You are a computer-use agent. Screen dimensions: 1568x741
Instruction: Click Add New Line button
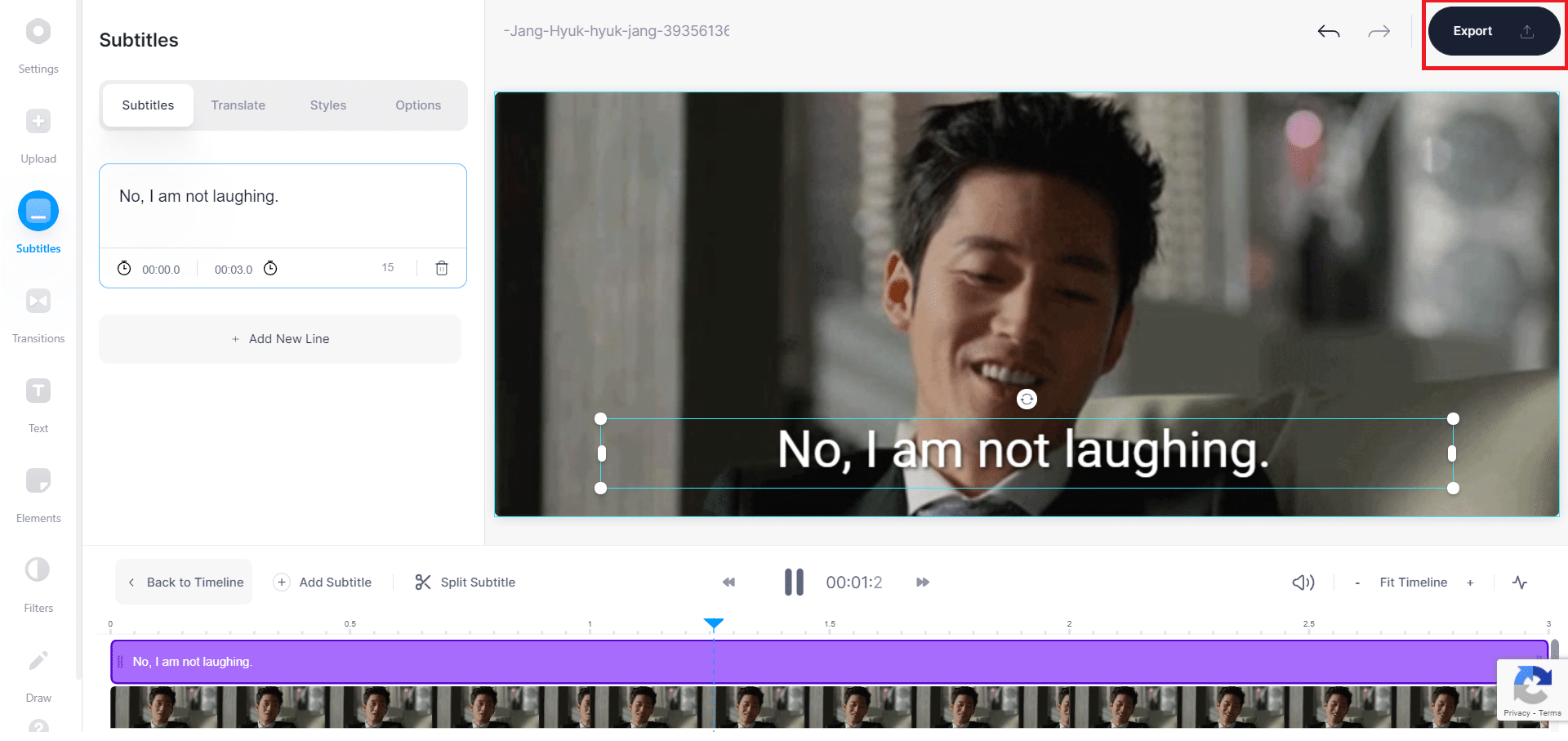click(280, 339)
